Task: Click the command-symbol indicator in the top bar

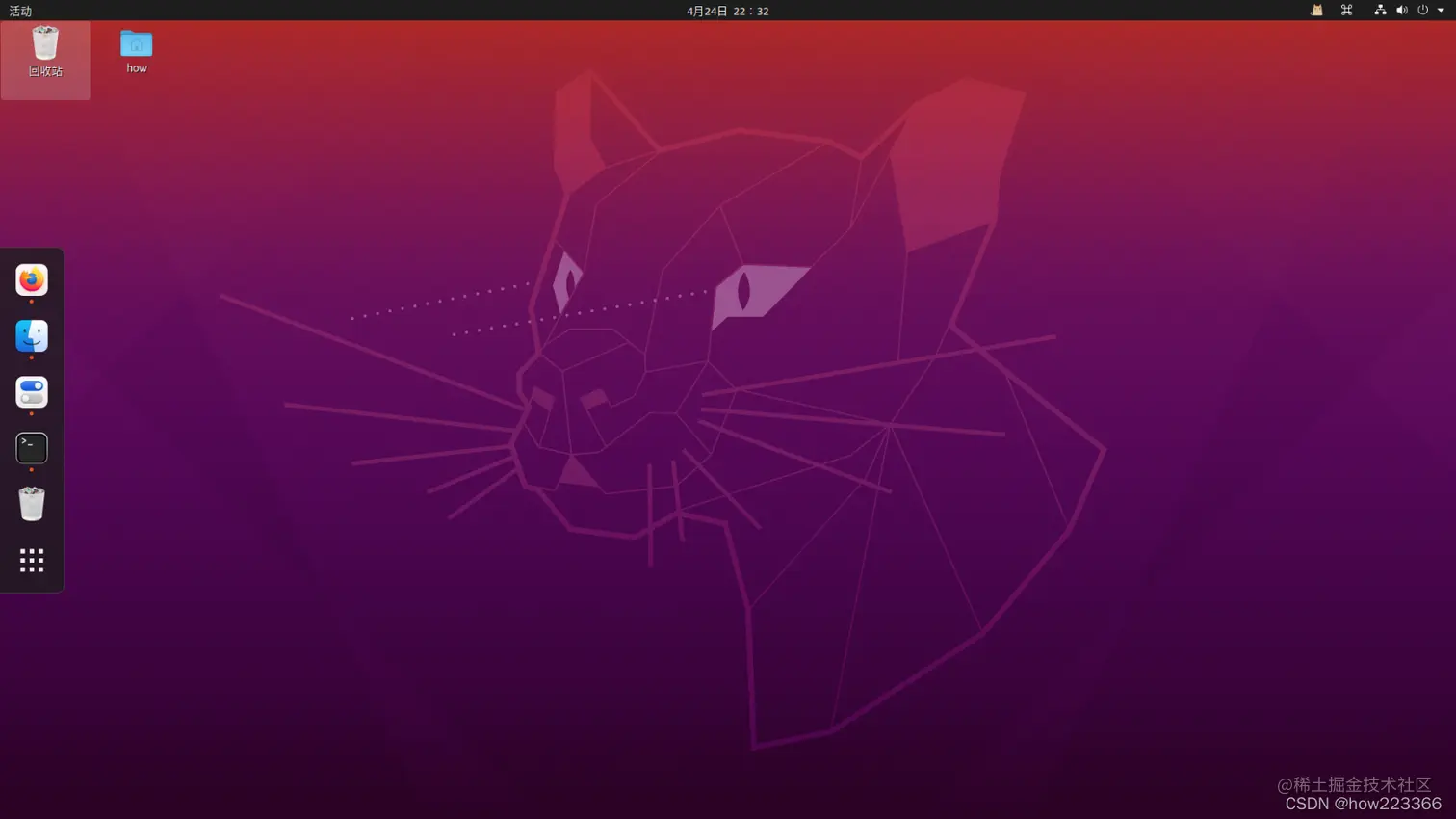Action: (1347, 11)
